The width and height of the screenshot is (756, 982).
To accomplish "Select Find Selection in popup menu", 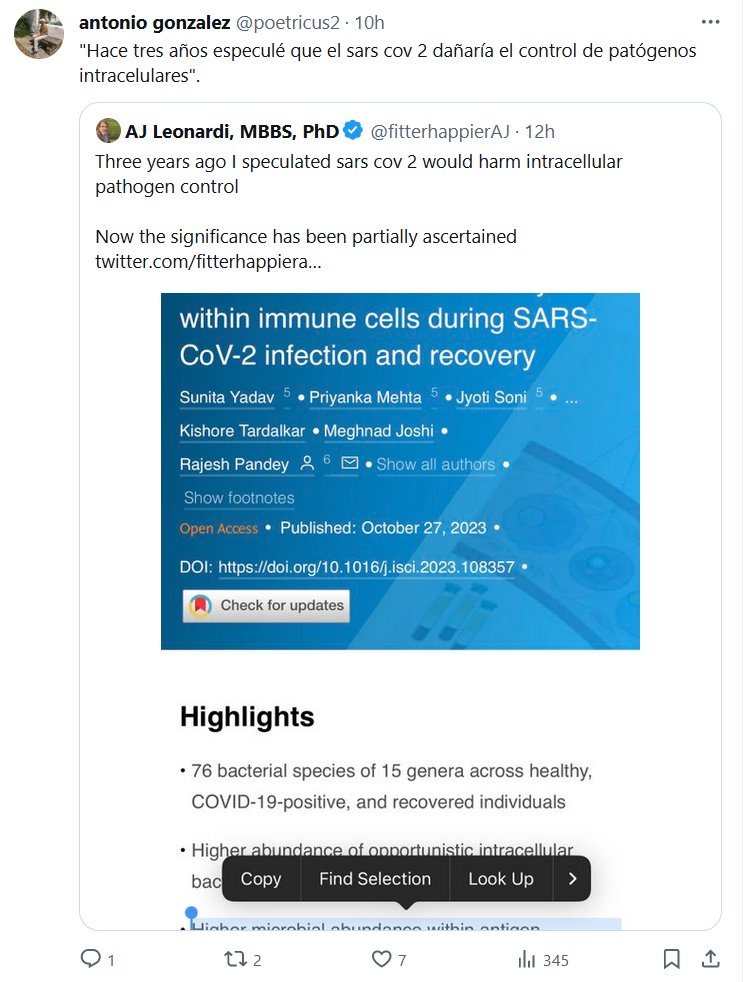I will (375, 879).
